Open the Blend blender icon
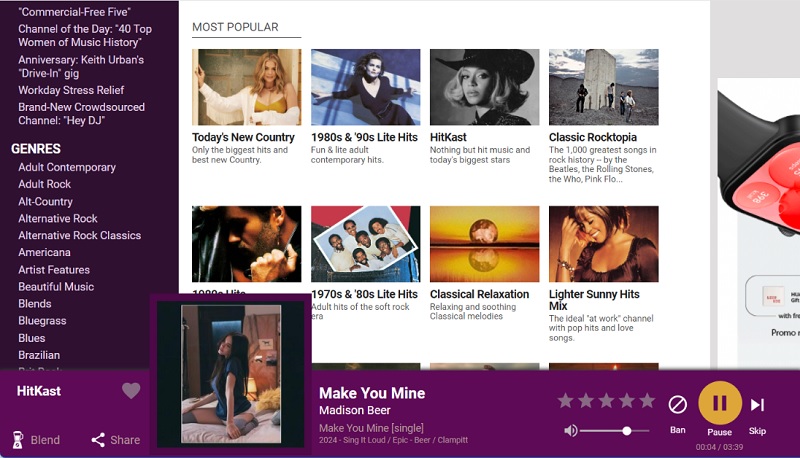Image resolution: width=800 pixels, height=458 pixels. (x=18, y=440)
